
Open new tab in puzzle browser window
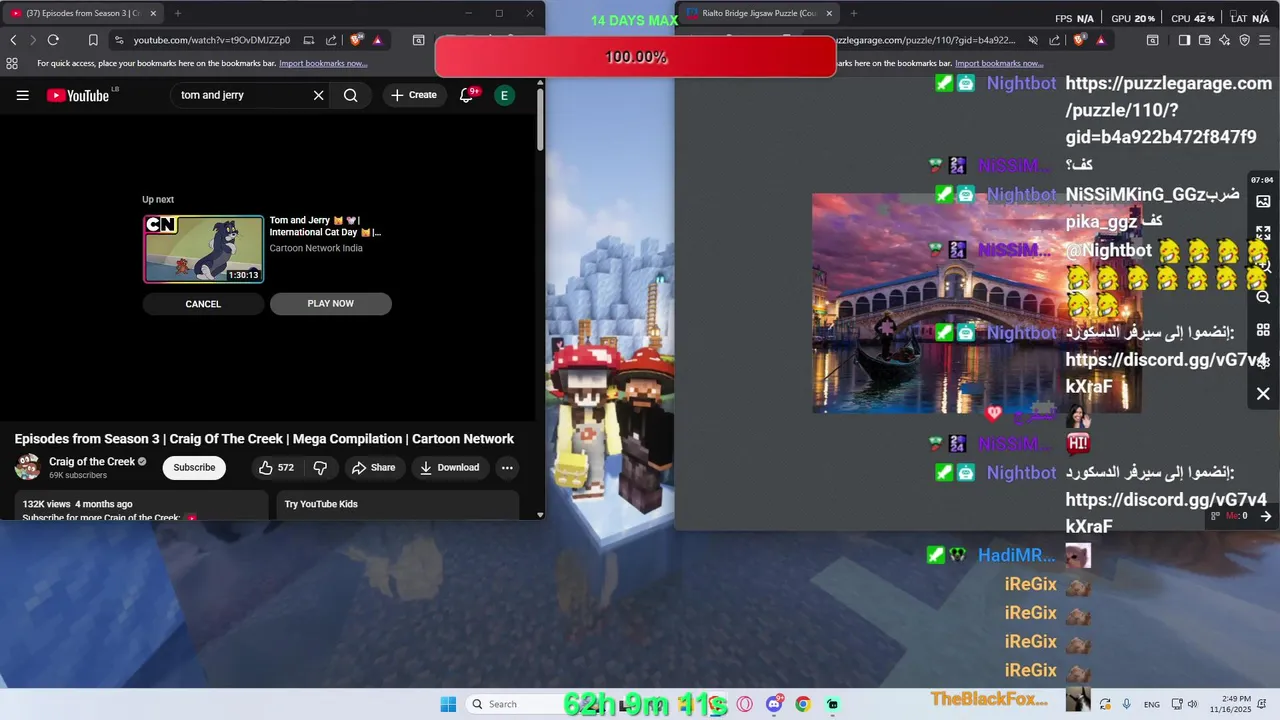point(853,13)
